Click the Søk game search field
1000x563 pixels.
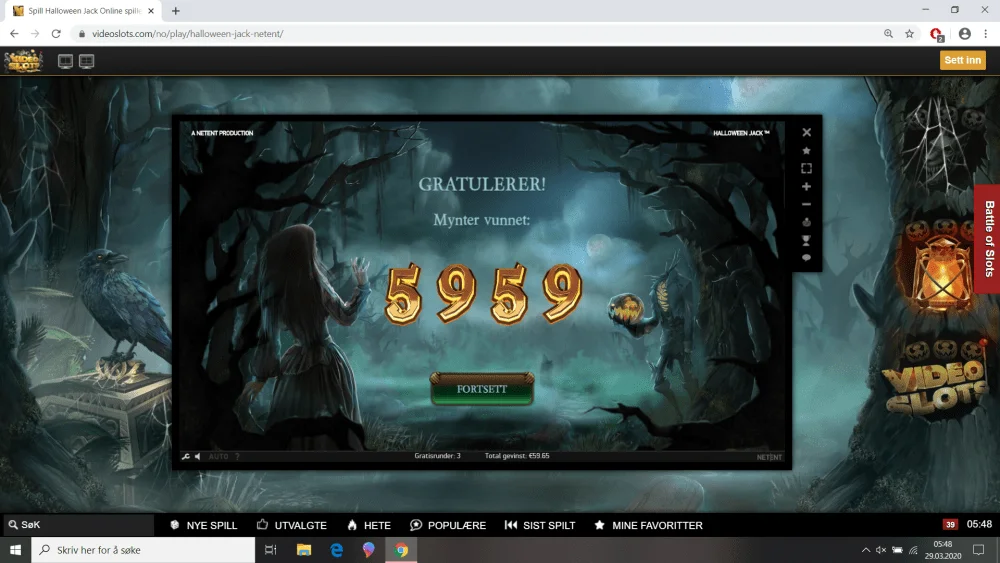click(x=78, y=525)
